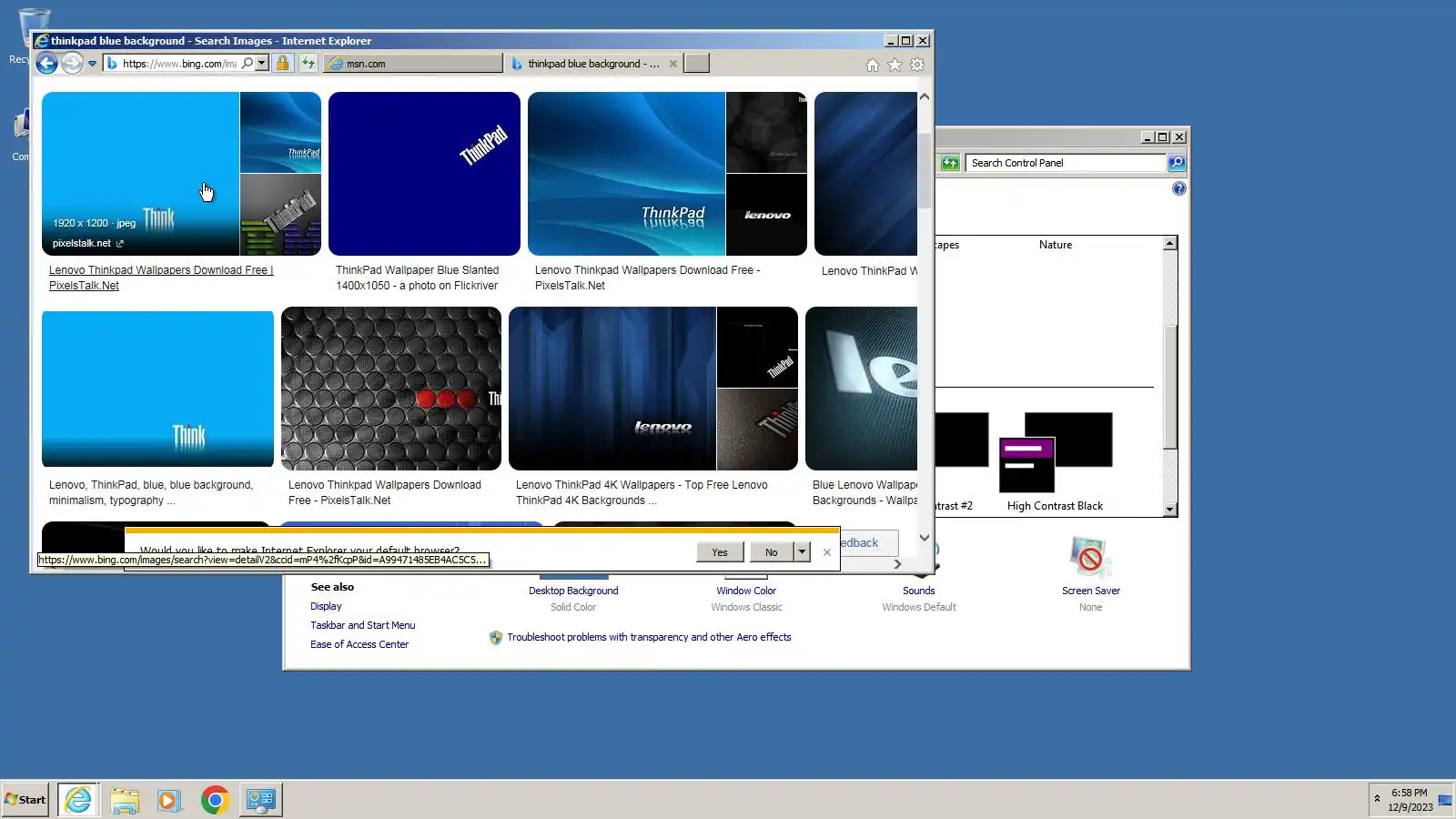Click Control Panel taskbar icon
This screenshot has height=819, width=1456.
coord(261,800)
